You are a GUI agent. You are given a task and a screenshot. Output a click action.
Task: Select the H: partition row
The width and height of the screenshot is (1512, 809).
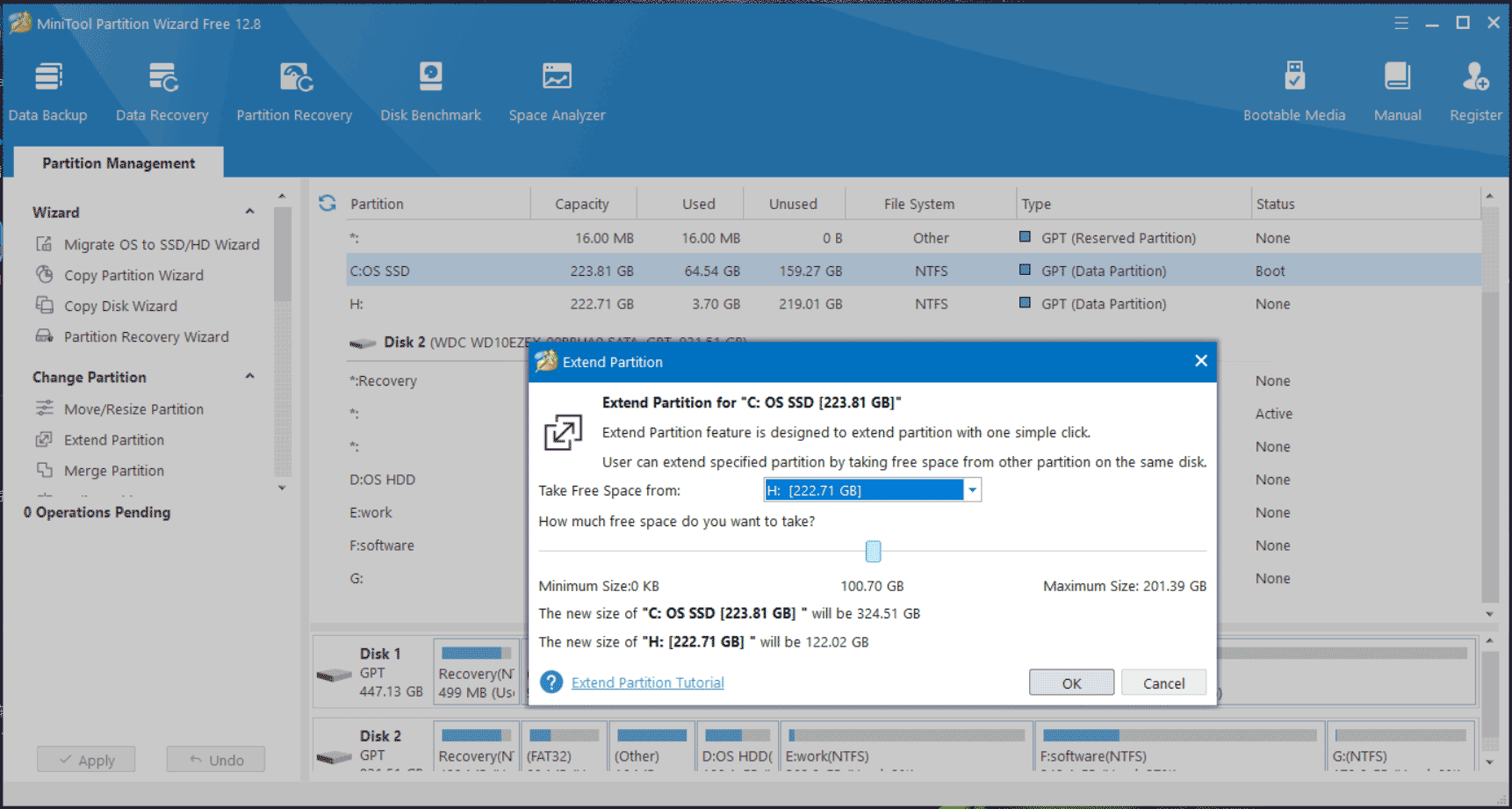(913, 304)
